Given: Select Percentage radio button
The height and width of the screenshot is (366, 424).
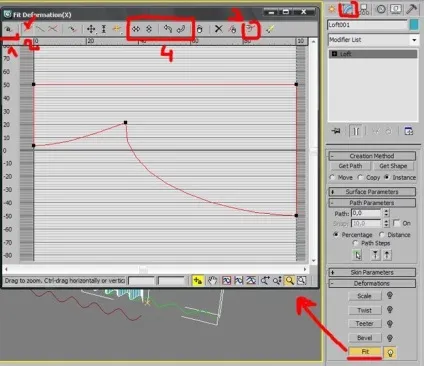Looking at the screenshot, I should coord(336,235).
